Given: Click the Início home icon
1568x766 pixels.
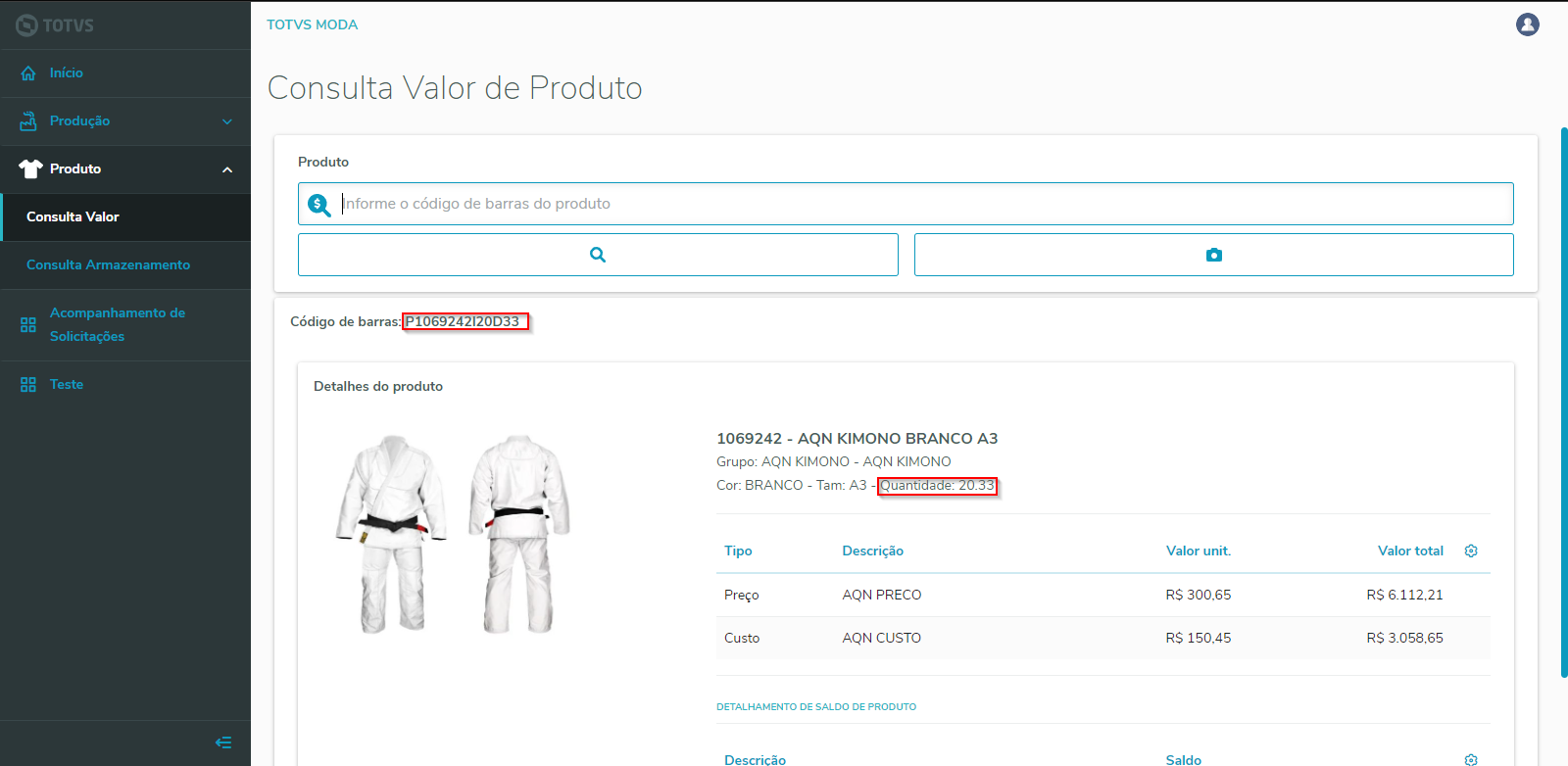Looking at the screenshot, I should [x=28, y=73].
